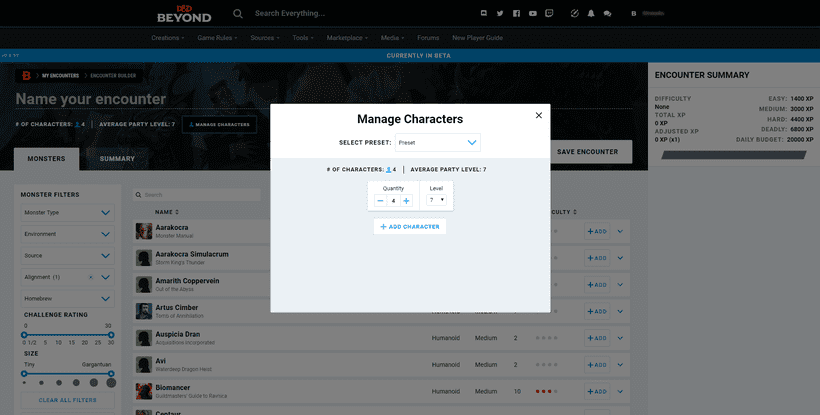
Task: Click the Aarakocra monster portrait
Action: [144, 231]
